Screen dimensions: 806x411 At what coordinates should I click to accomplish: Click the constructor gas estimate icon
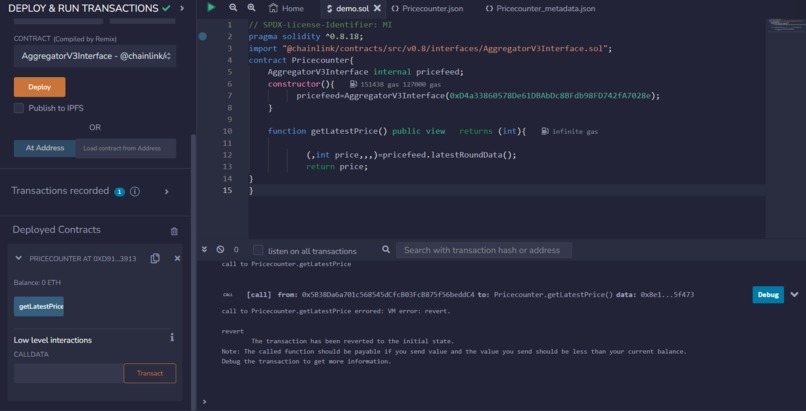point(353,84)
